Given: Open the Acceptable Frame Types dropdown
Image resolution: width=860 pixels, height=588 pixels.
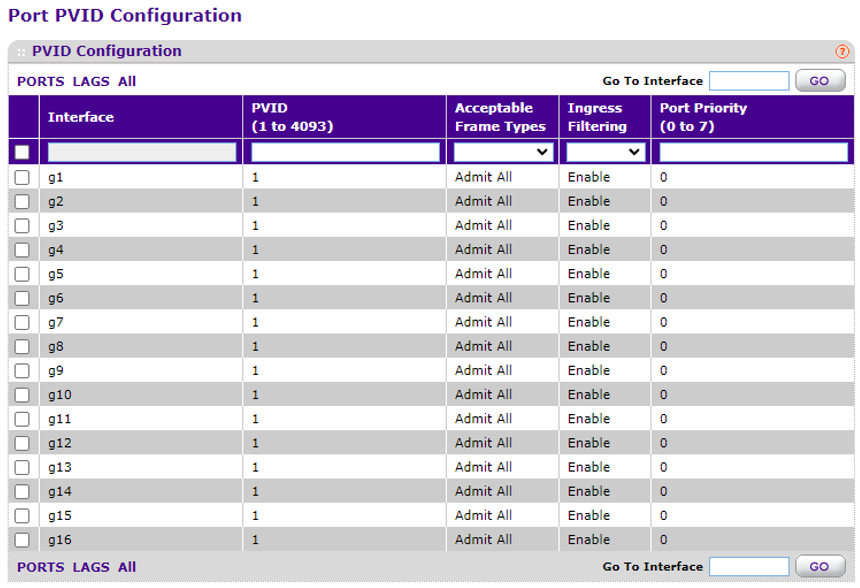Looking at the screenshot, I should click(x=504, y=152).
